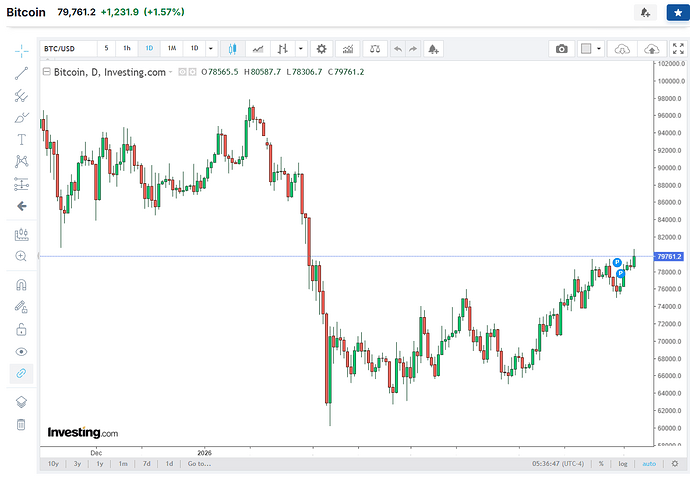Switch to the 1M interval

click(x=172, y=48)
